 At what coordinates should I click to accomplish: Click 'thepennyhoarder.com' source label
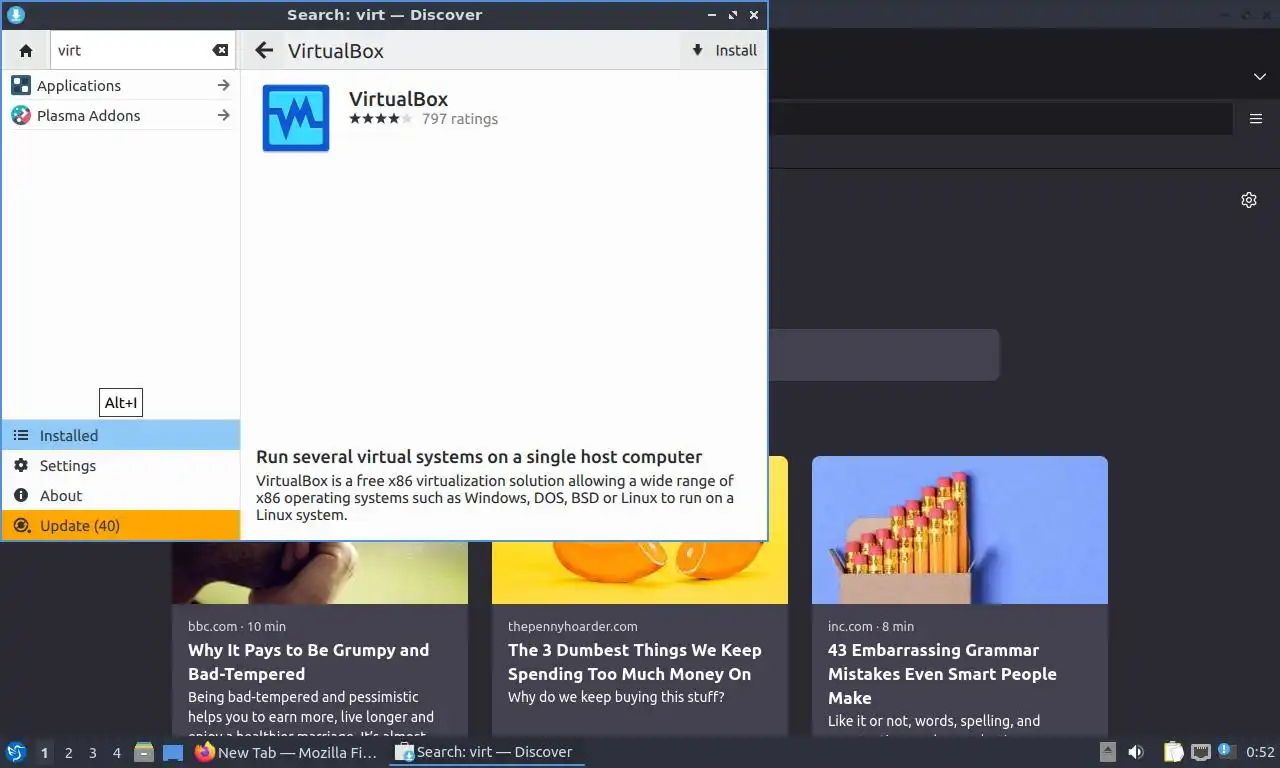[x=572, y=626]
